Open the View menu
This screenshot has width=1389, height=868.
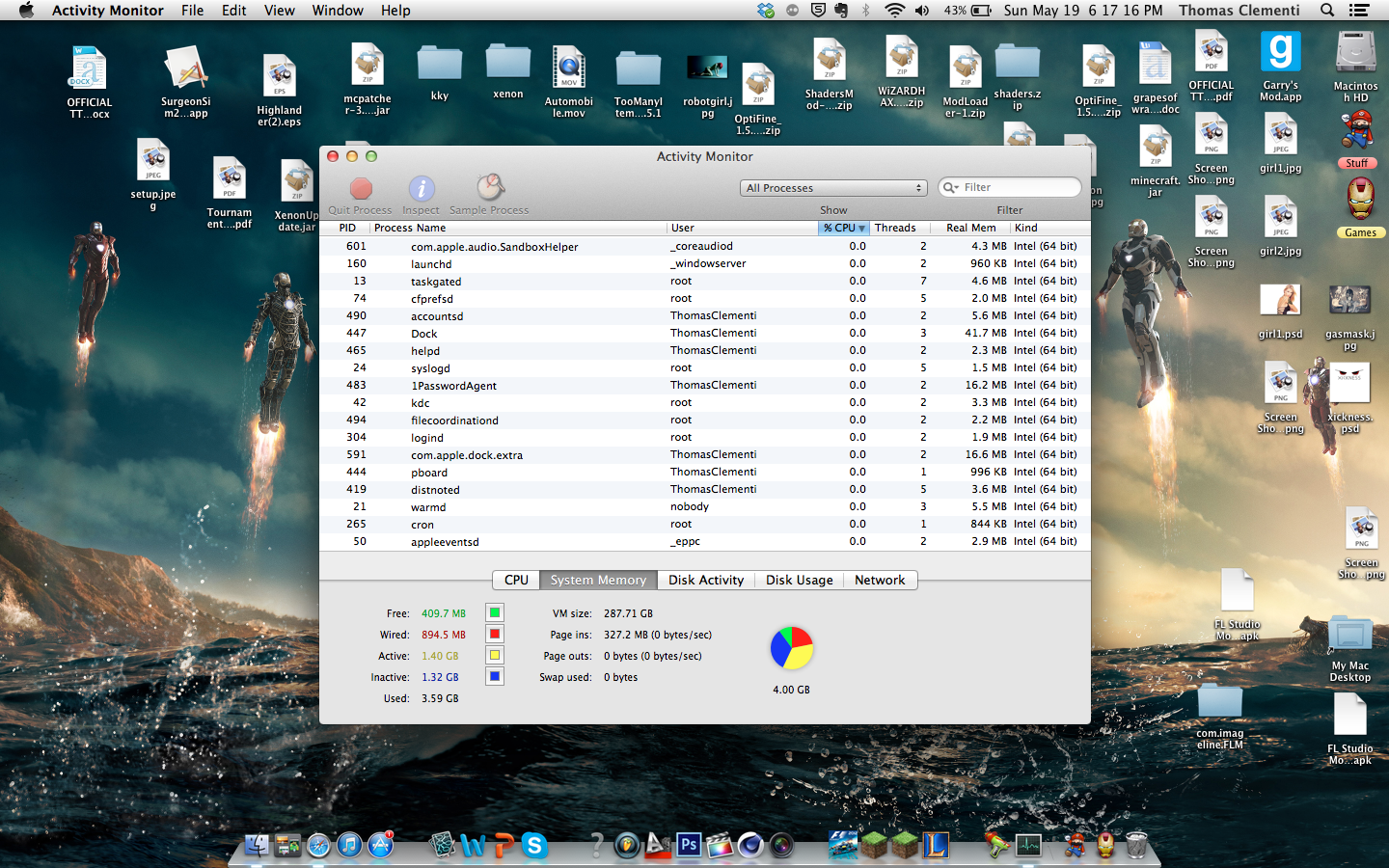[x=280, y=11]
